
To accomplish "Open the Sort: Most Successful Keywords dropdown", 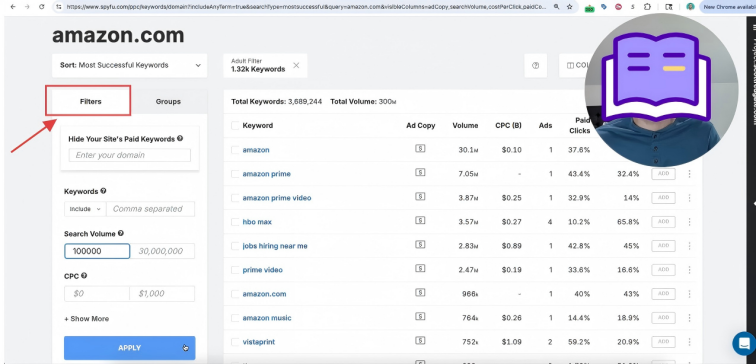I will tap(130, 66).
